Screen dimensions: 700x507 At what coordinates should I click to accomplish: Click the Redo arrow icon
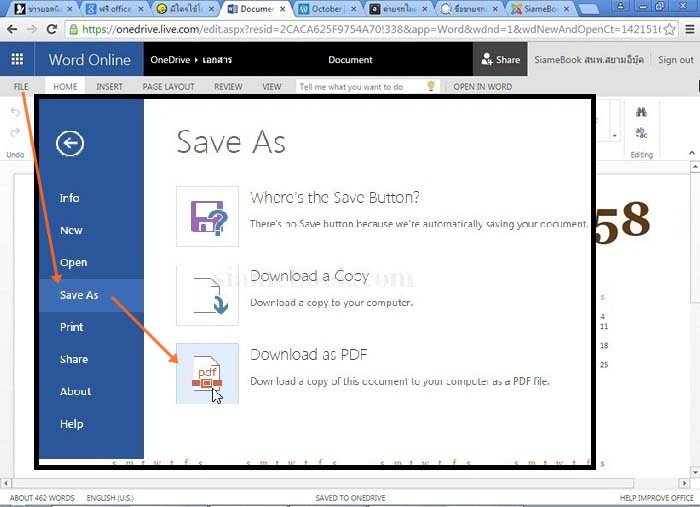click(x=15, y=133)
